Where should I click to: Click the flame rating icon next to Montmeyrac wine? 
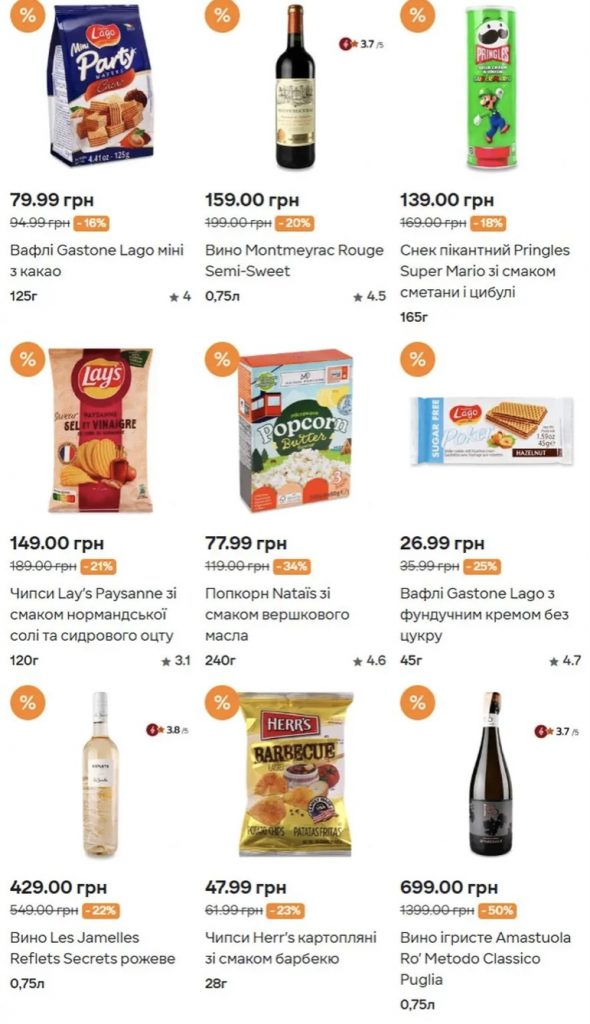345,46
